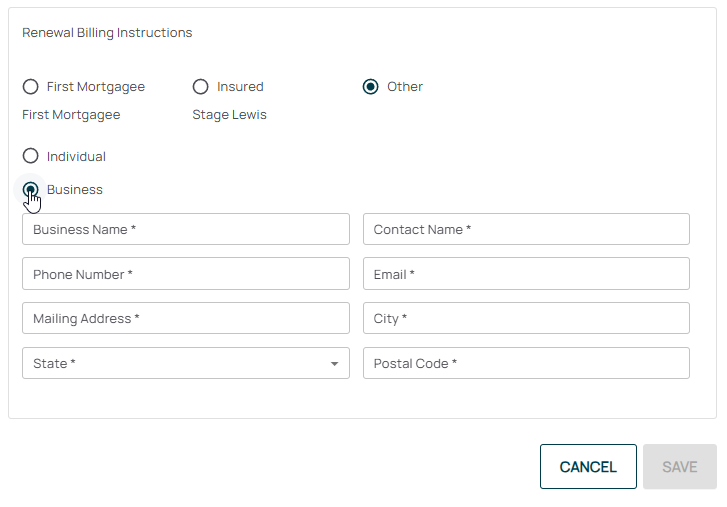This screenshot has width=727, height=507.
Task: Focus the Business Name field
Action: click(185, 229)
